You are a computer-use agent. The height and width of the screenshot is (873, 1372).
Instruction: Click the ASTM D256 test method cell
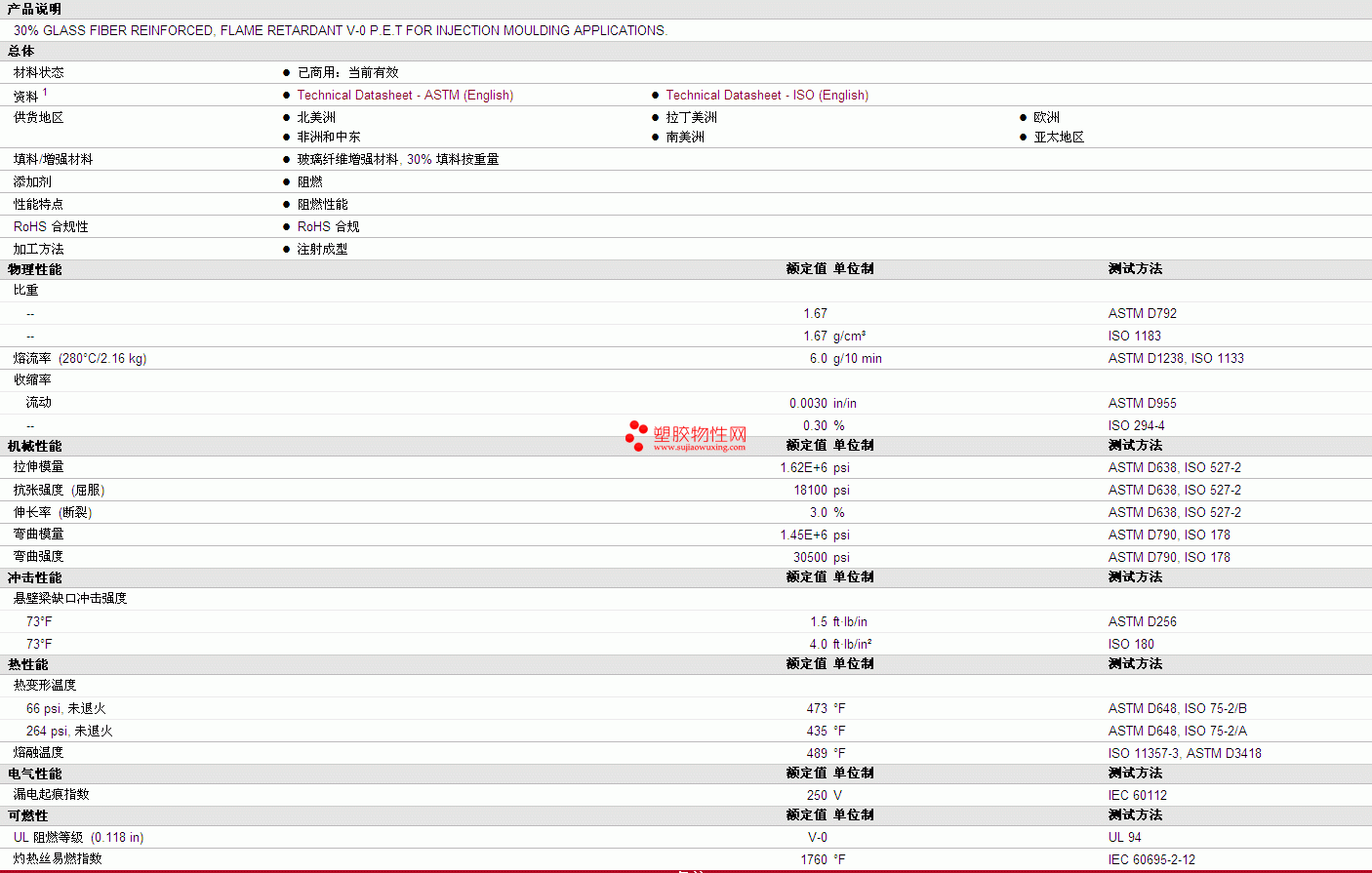click(1143, 621)
